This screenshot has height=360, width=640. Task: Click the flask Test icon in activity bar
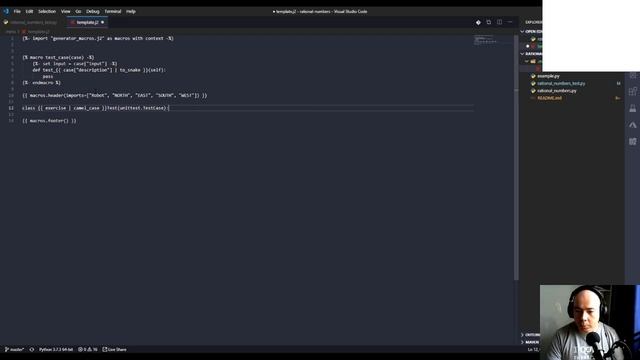click(633, 108)
